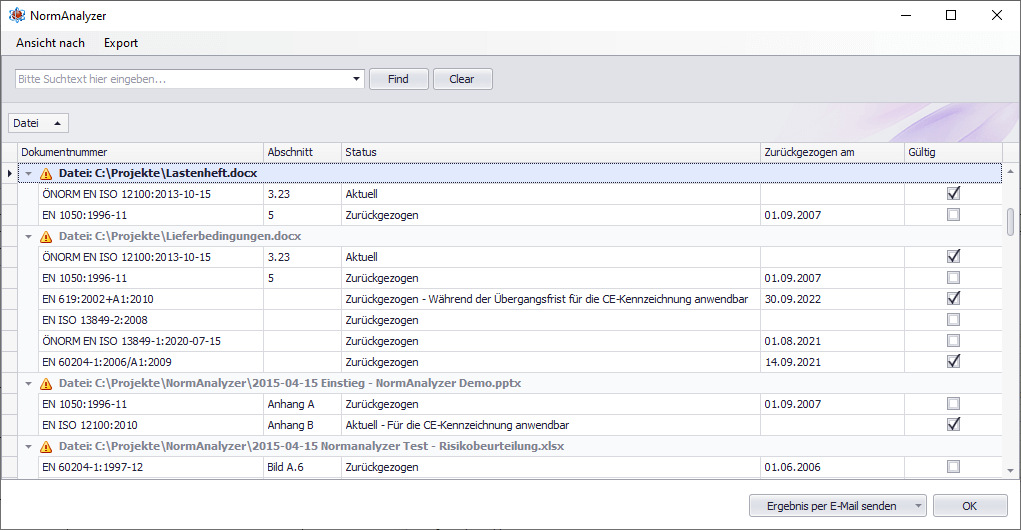
Task: Click warning icon beside Risikobeurteilung.xlsx group
Action: 45,446
